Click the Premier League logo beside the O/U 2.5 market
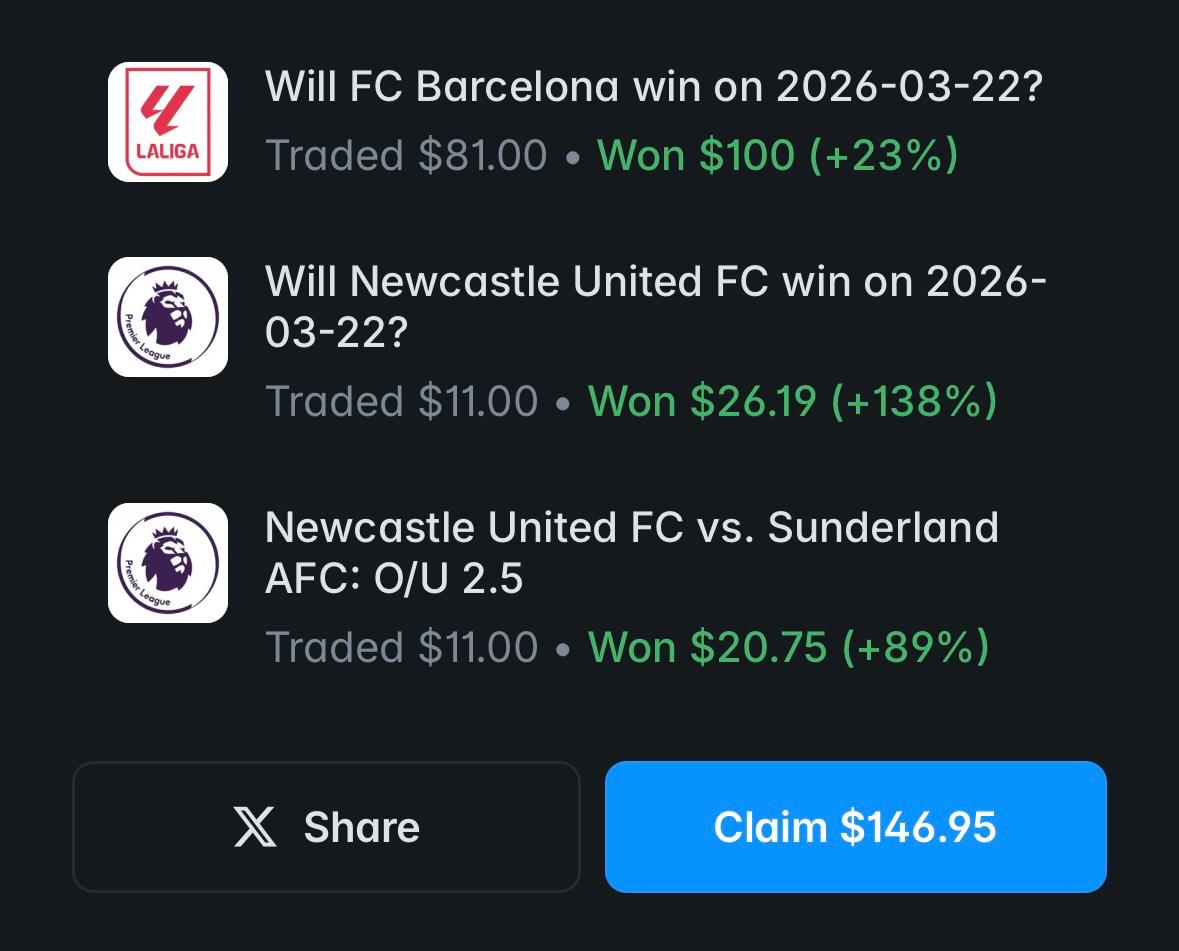This screenshot has width=1179, height=951. (x=168, y=562)
